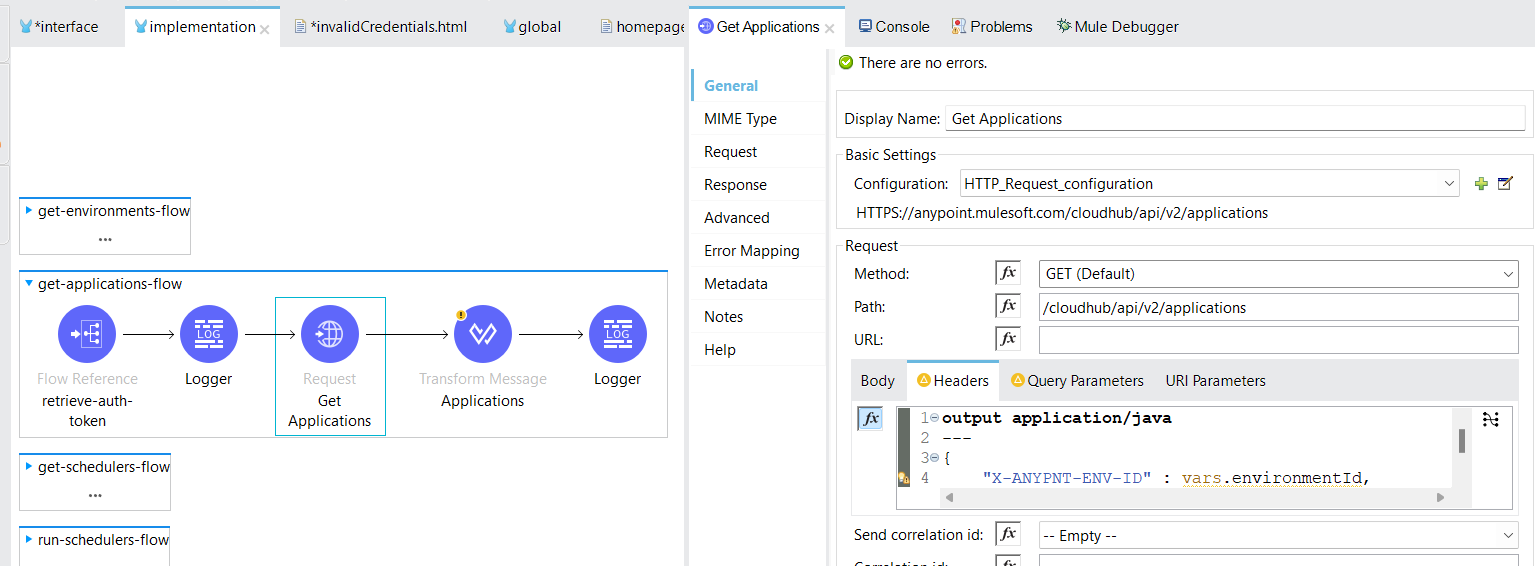The image size is (1535, 566).
Task: Switch to the URI Parameters tab
Action: tap(1215, 381)
